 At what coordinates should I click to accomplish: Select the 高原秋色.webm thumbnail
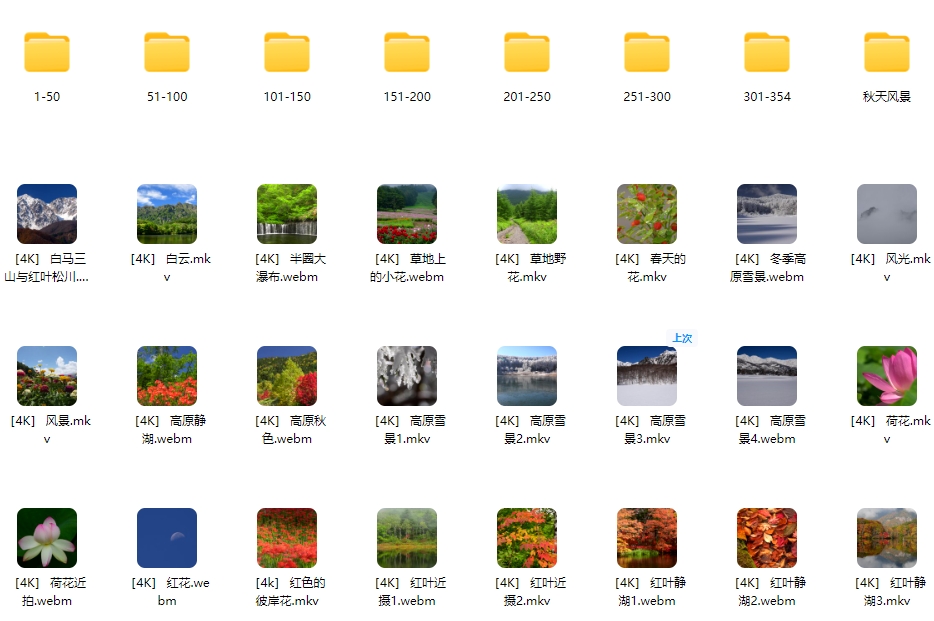pyautogui.click(x=287, y=376)
